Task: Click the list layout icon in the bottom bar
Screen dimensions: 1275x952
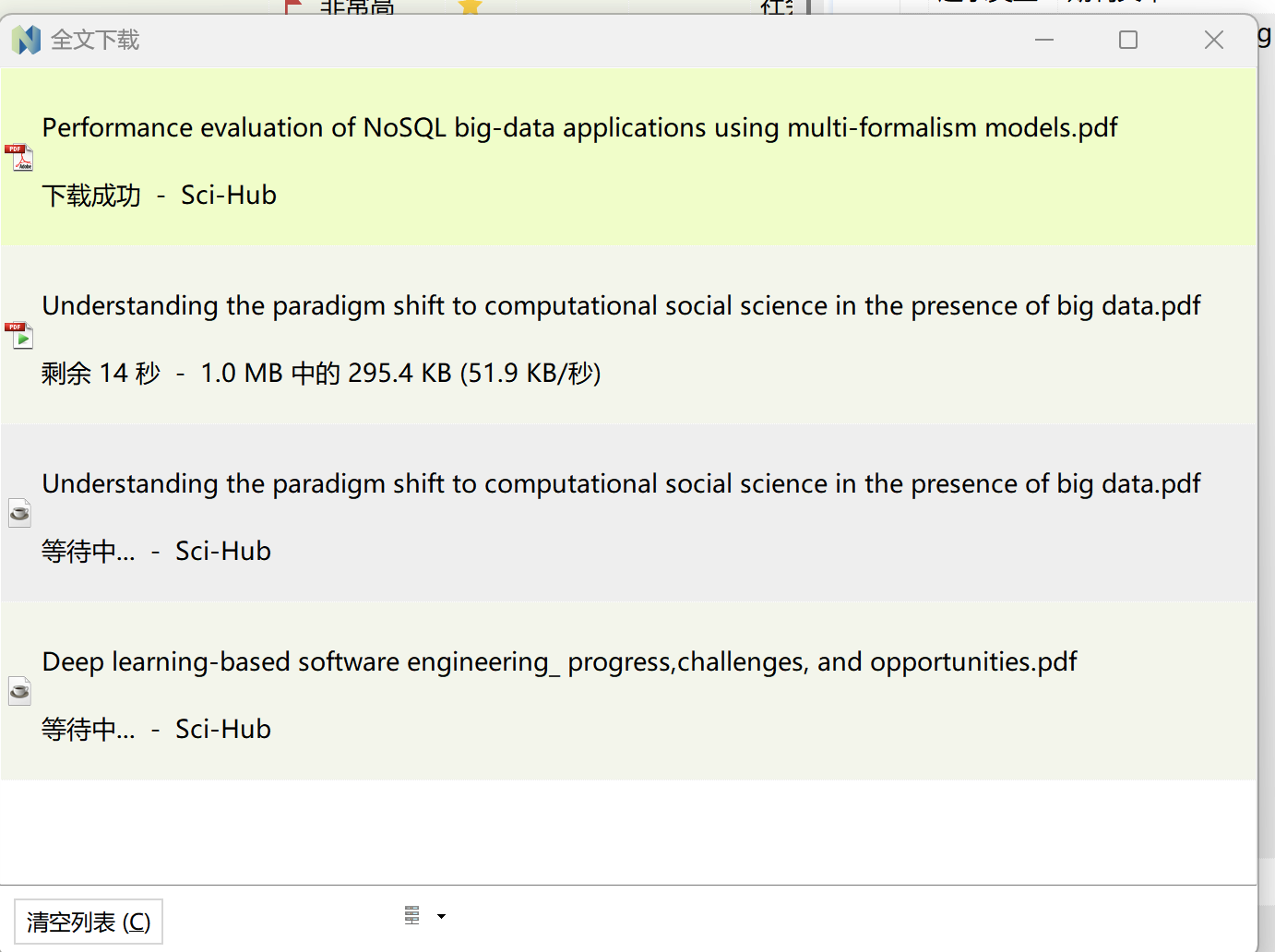Action: coord(411,915)
